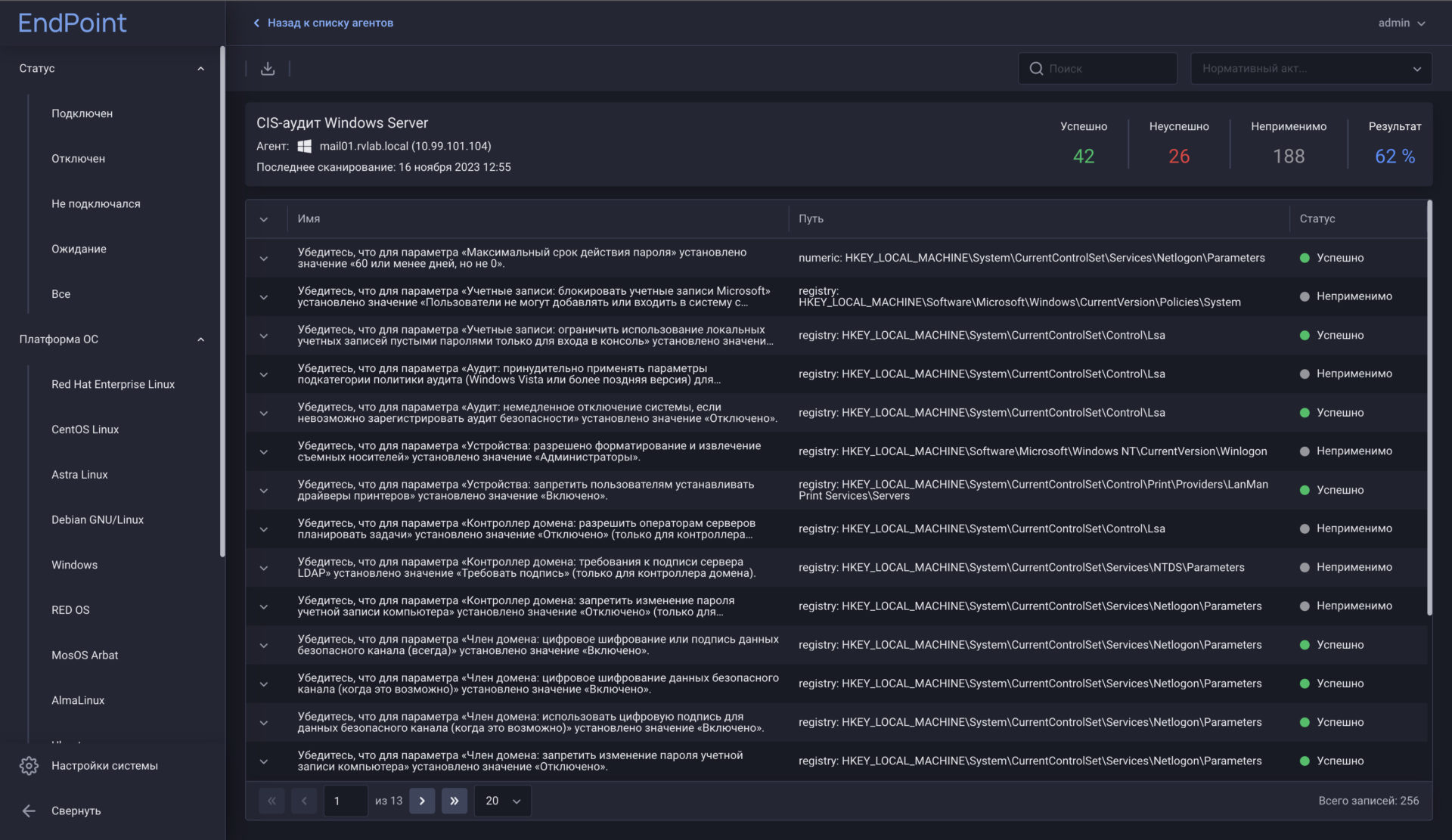Expand the 'Максимальный срок действия пароля' row

pos(264,259)
